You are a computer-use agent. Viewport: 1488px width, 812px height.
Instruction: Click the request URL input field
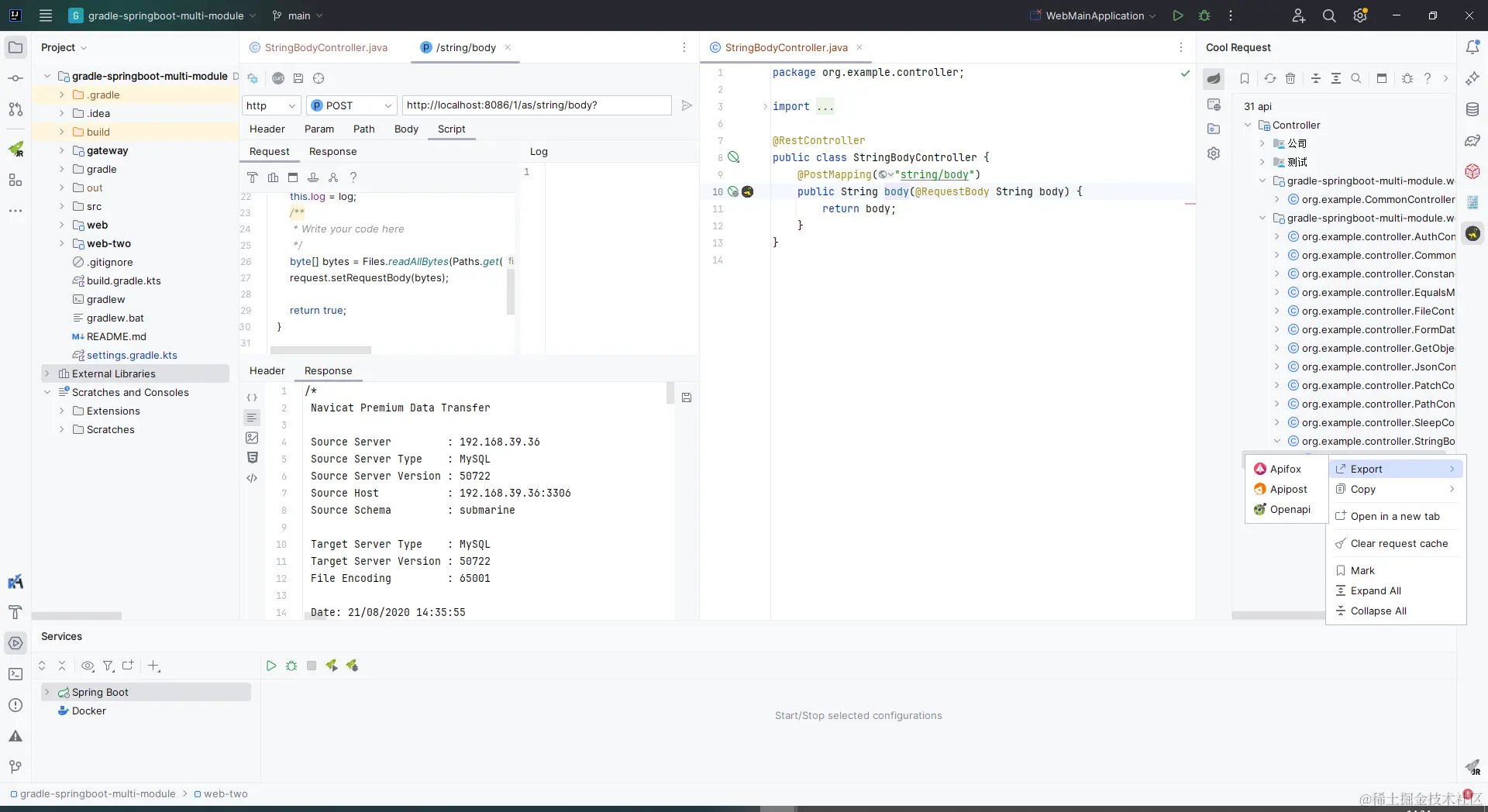pos(536,105)
